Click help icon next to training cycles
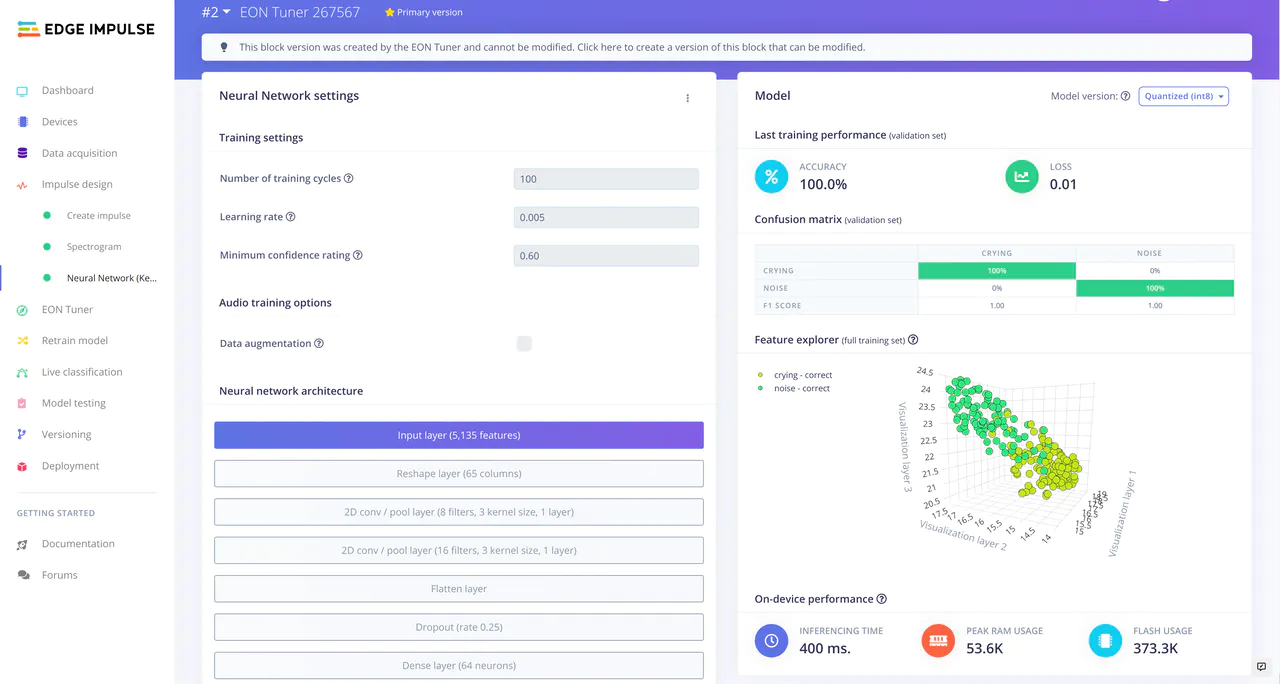 [x=349, y=178]
